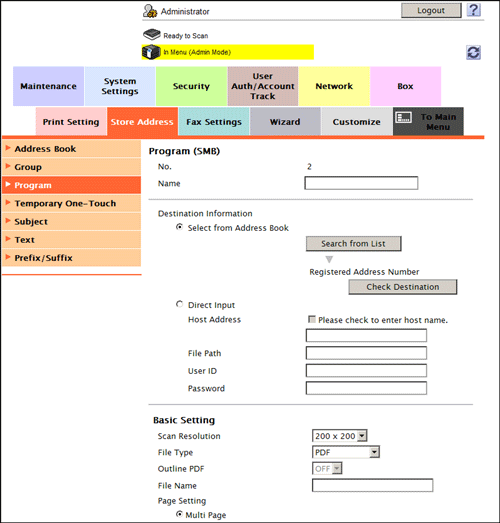Open the File Type dropdown
The height and width of the screenshot is (523, 500).
(x=346, y=452)
